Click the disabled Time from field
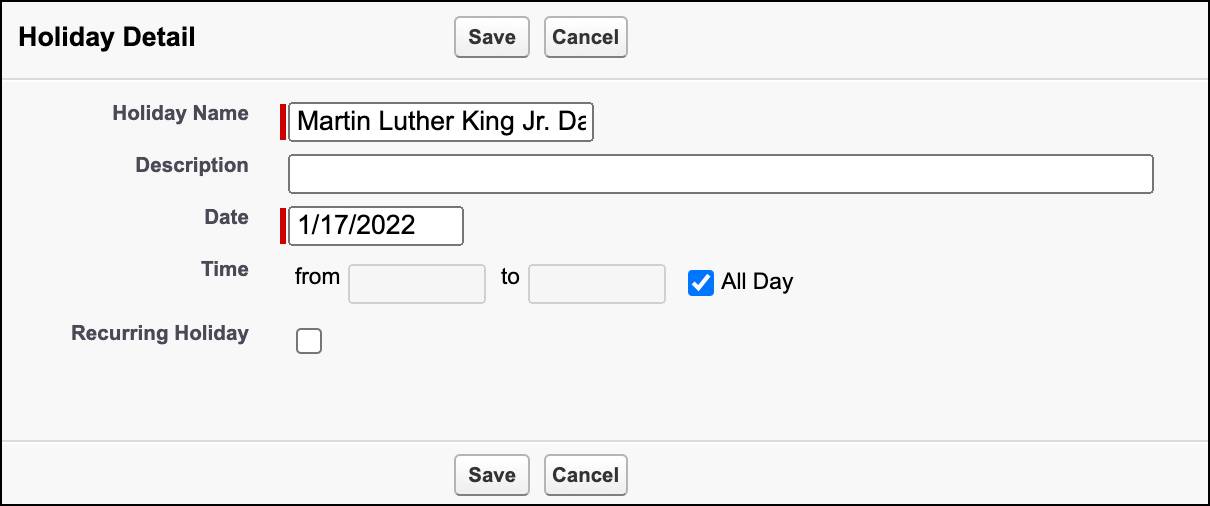Screen dimensions: 1210x506 (x=417, y=283)
